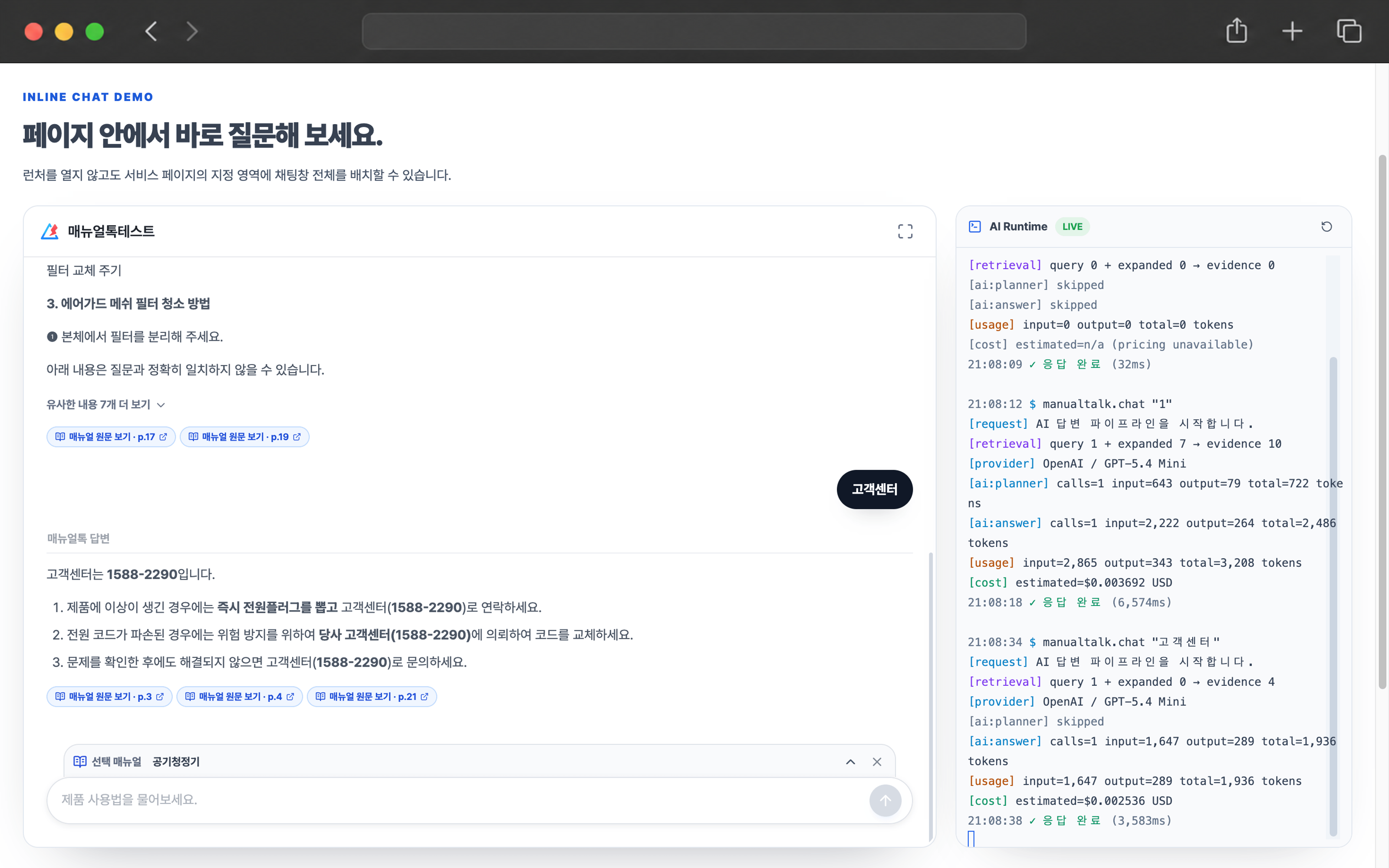Image resolution: width=1389 pixels, height=868 pixels.
Task: Show browser tab overview icon
Action: click(x=1349, y=31)
